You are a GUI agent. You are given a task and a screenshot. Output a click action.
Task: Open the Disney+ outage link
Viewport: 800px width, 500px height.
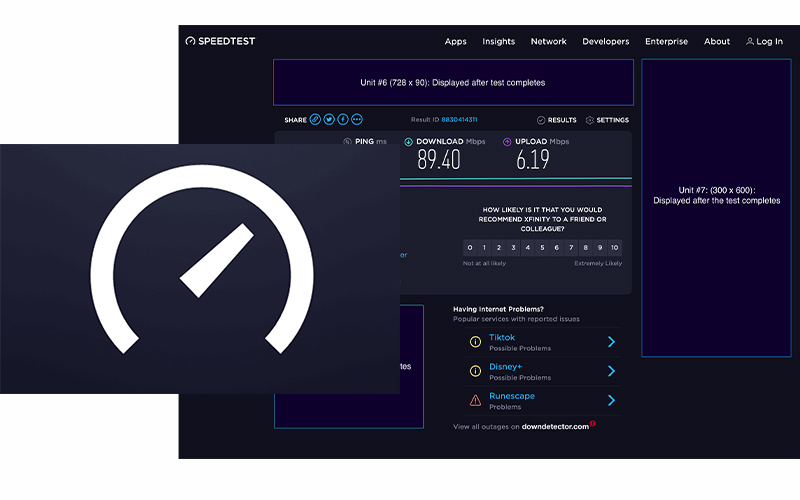pos(505,366)
